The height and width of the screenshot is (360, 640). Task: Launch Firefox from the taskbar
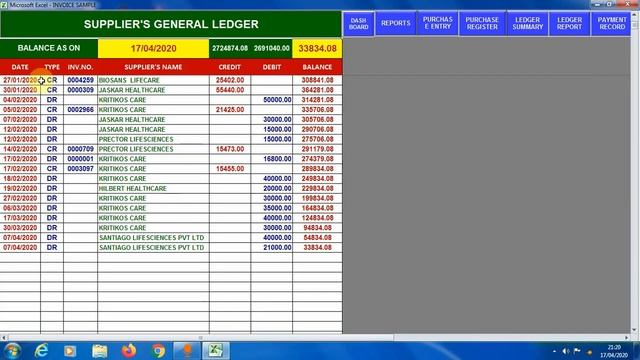pos(129,351)
